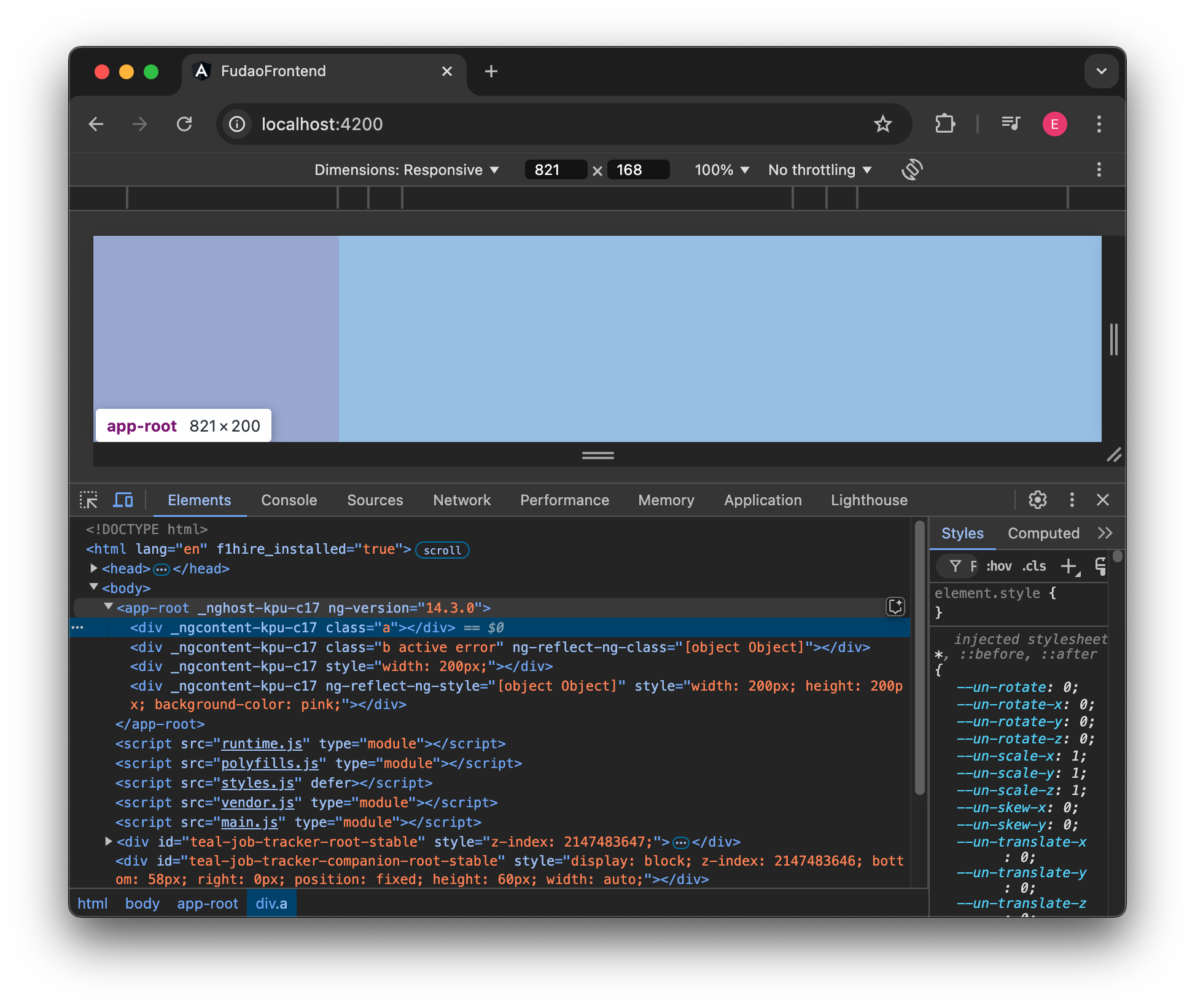Image resolution: width=1195 pixels, height=1008 pixels.
Task: Toggle the device toolbar off
Action: (123, 500)
